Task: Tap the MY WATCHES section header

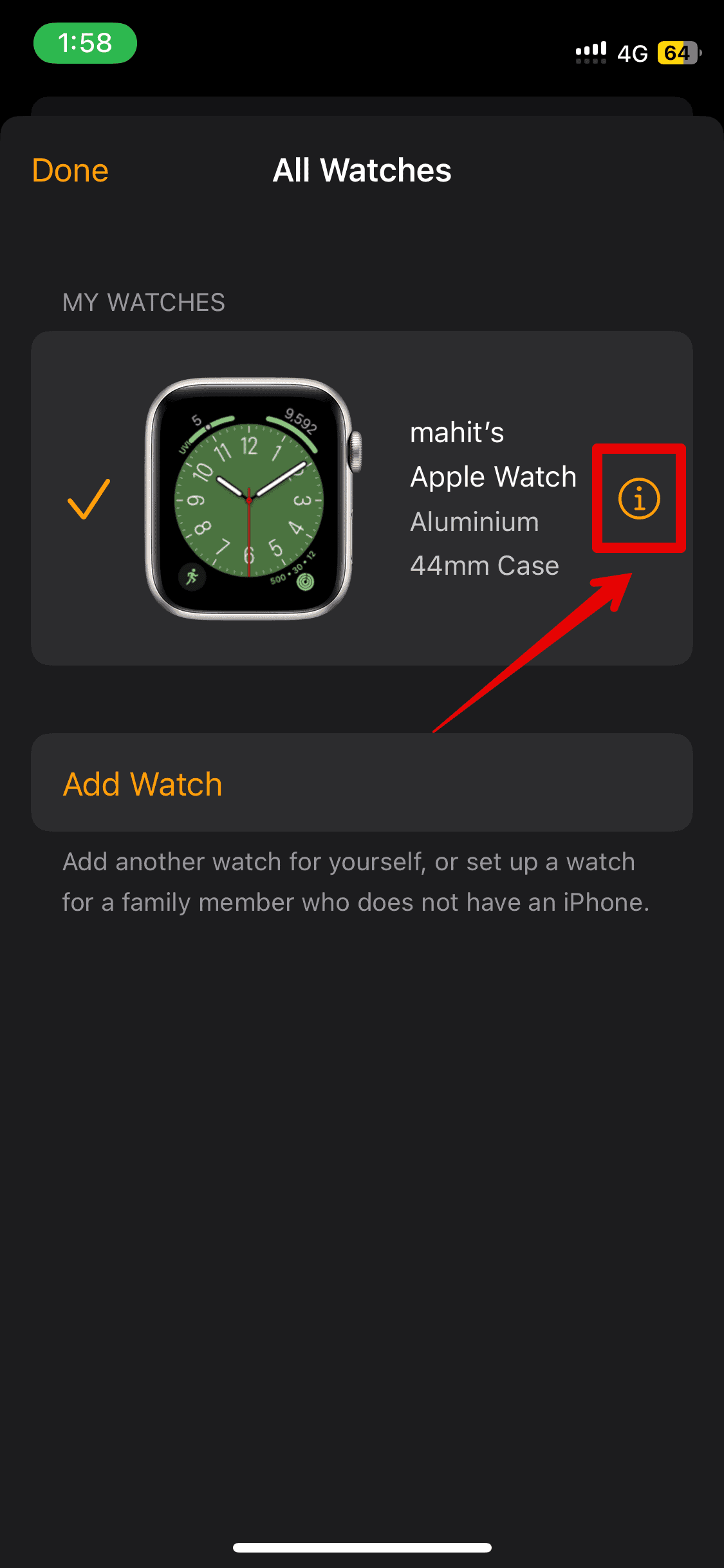Action: click(144, 303)
